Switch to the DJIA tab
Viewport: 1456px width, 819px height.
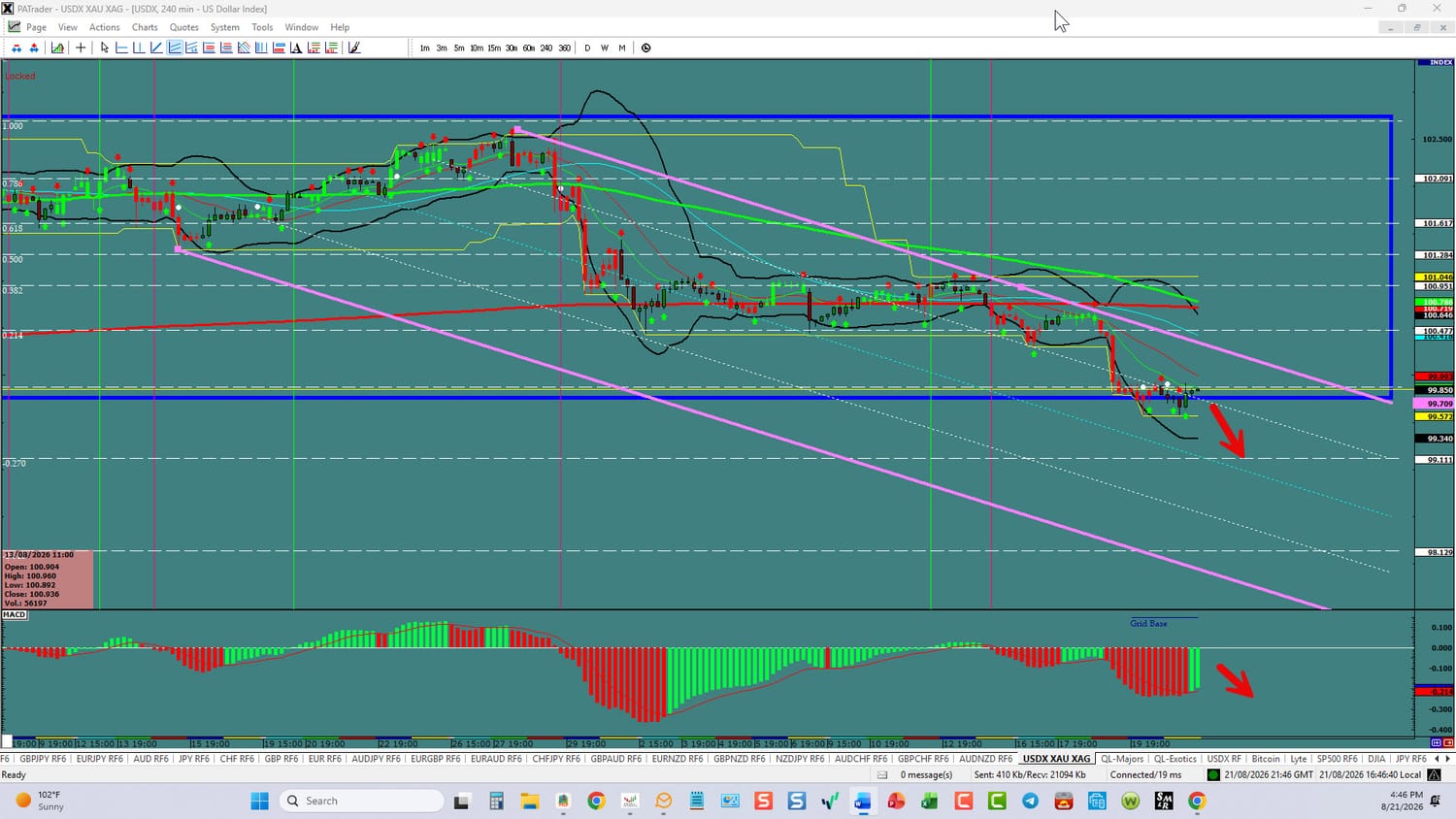point(1376,759)
